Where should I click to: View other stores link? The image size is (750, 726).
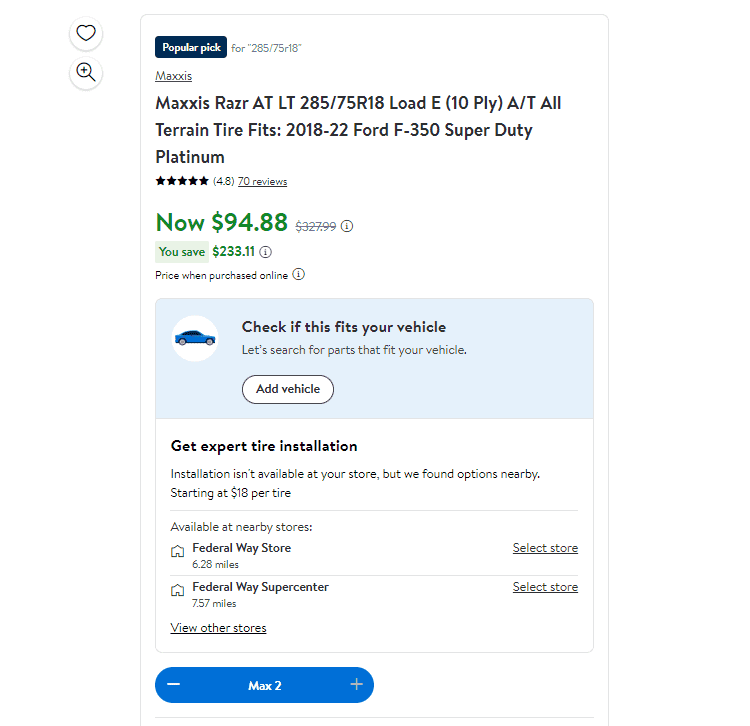click(x=218, y=628)
